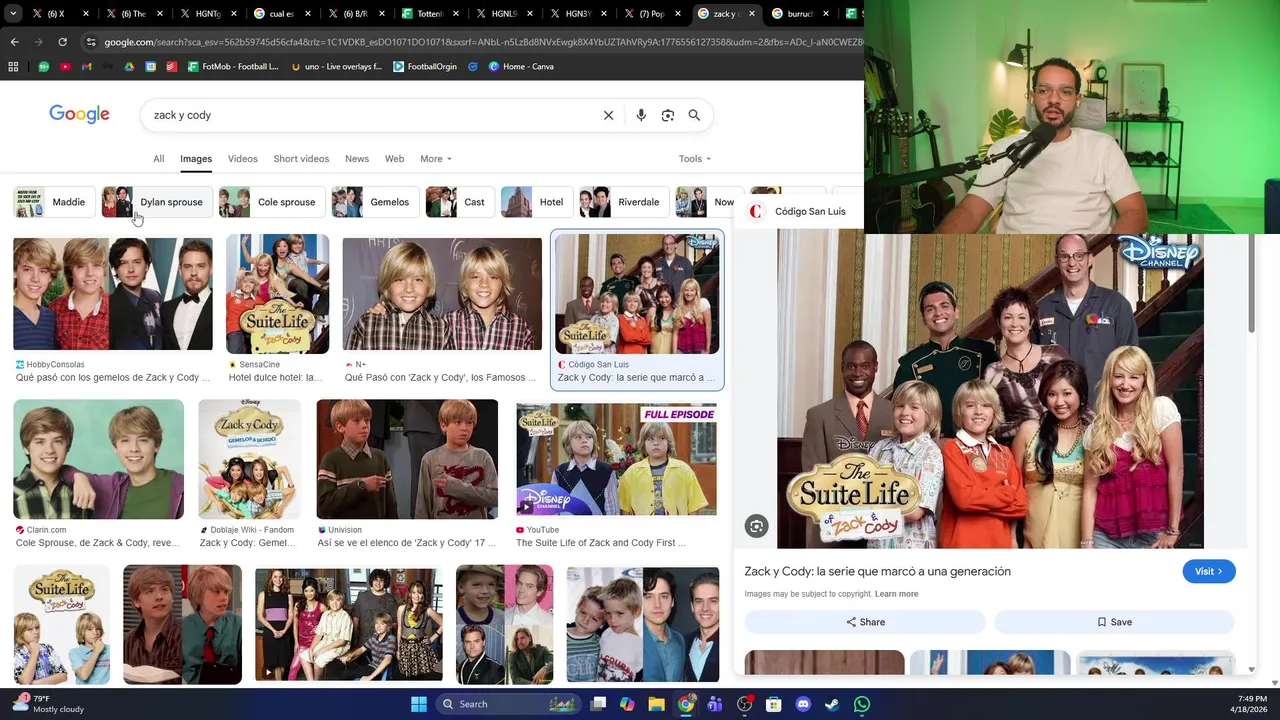Select the Gemelos filter chip
Viewport: 1280px width, 720px height.
pos(375,202)
